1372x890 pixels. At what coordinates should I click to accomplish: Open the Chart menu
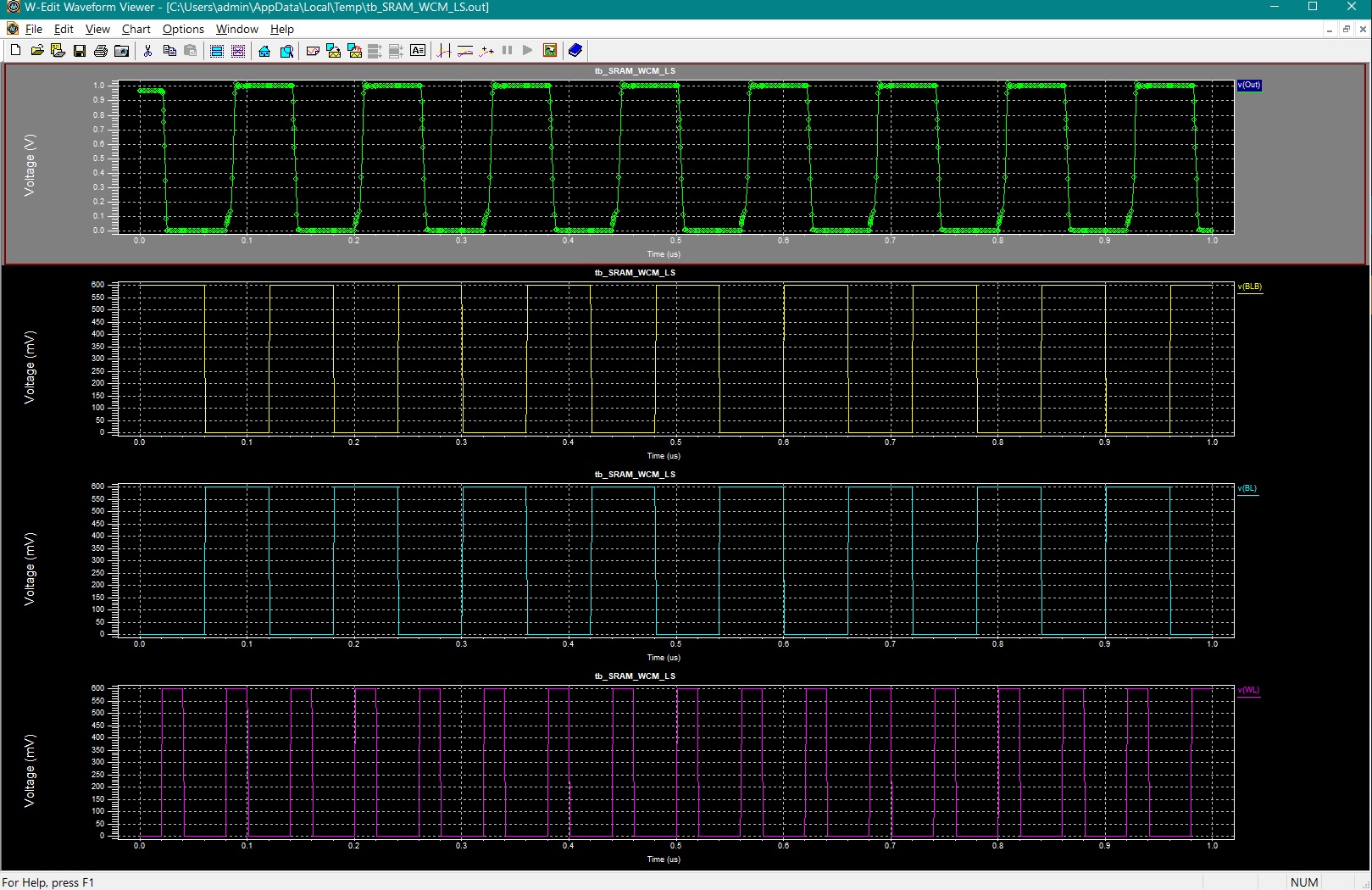point(136,29)
